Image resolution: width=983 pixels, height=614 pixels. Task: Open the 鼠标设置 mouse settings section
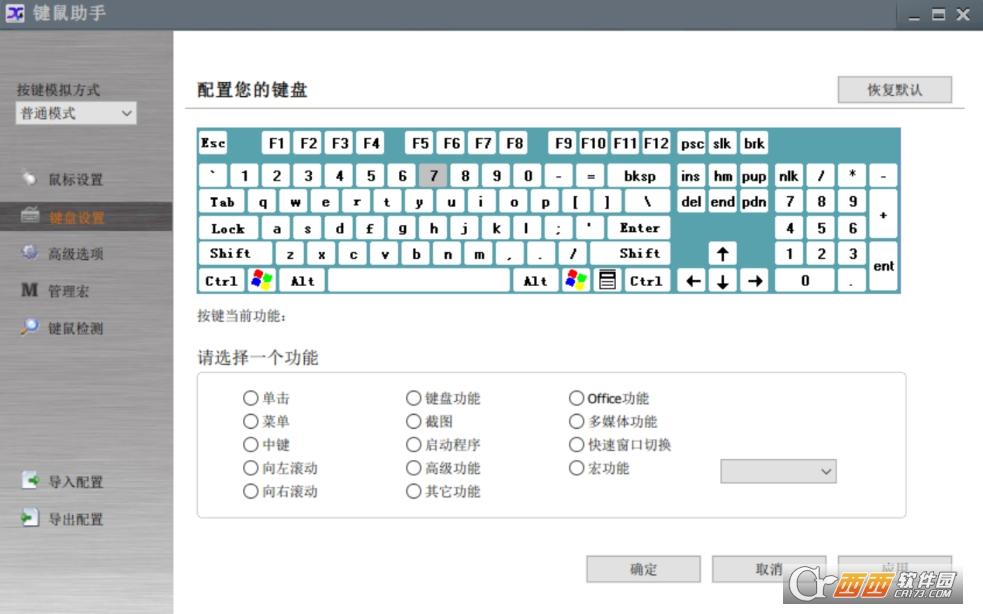pyautogui.click(x=75, y=180)
